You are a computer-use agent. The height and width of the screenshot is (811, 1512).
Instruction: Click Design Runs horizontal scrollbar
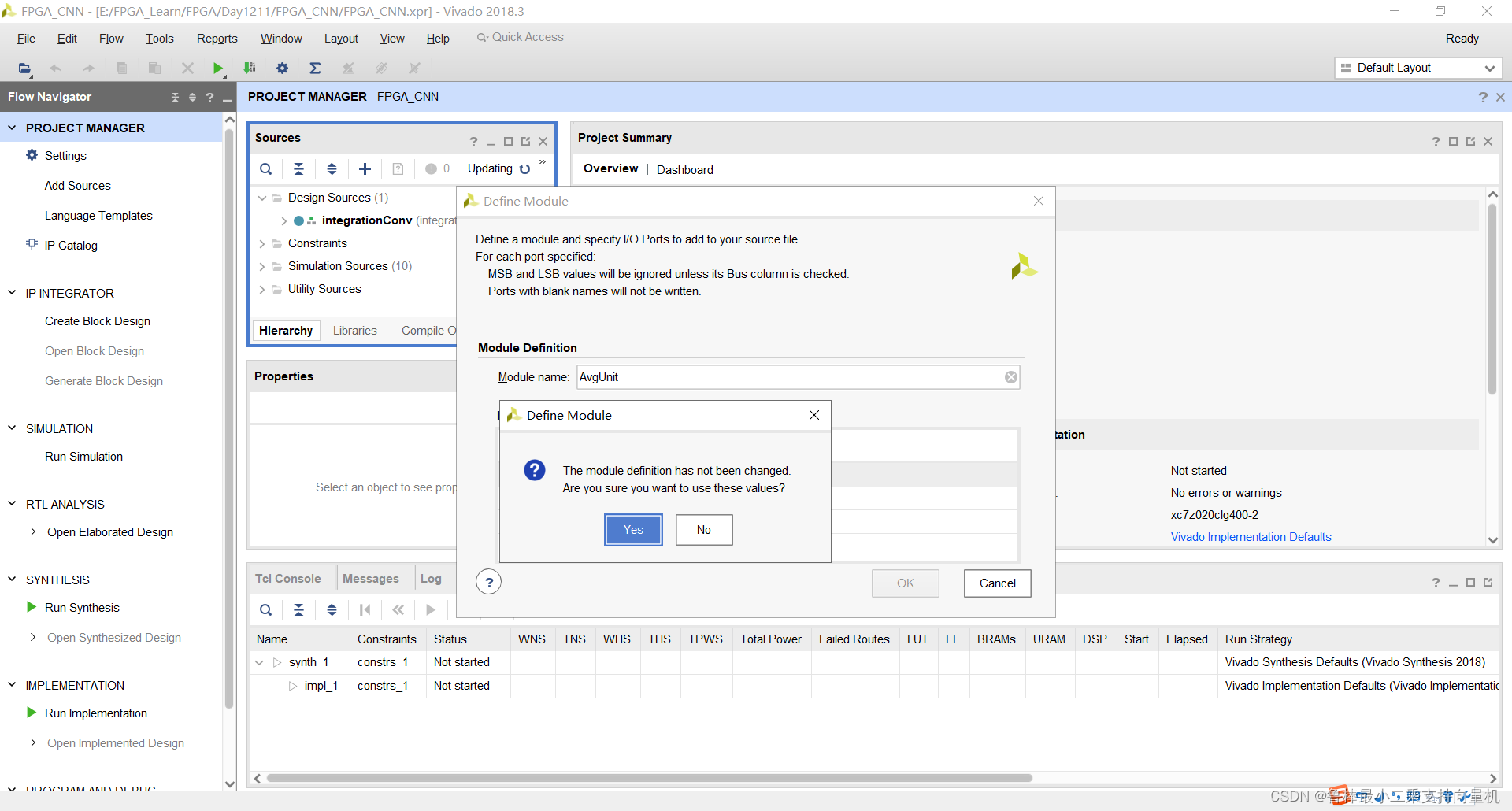click(x=649, y=778)
